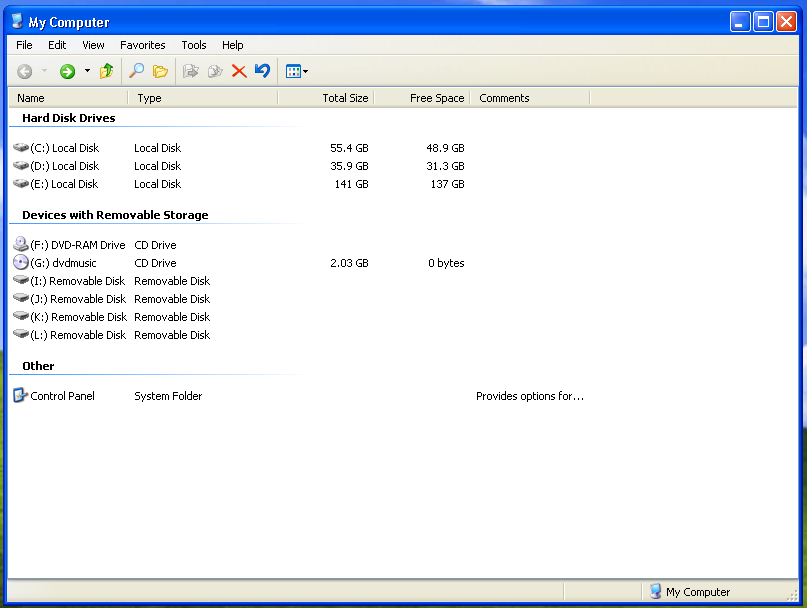The image size is (807, 608).
Task: Click the window resize grip corner
Action: (x=792, y=595)
